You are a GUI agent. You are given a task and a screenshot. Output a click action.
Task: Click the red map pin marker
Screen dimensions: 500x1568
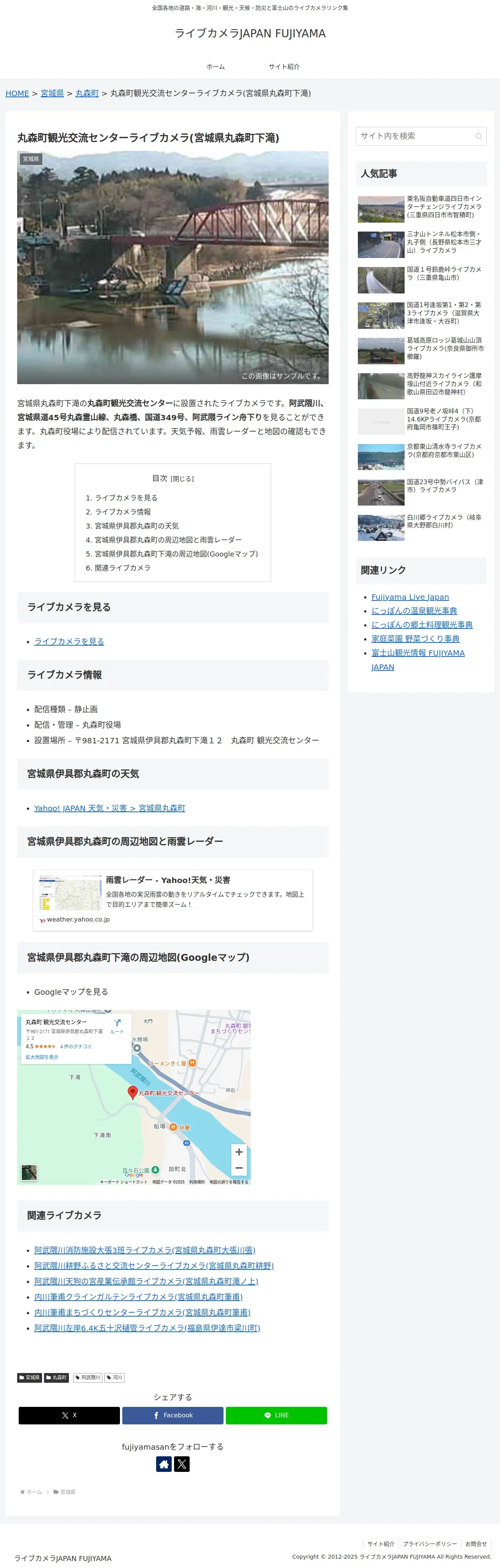pos(132,1092)
